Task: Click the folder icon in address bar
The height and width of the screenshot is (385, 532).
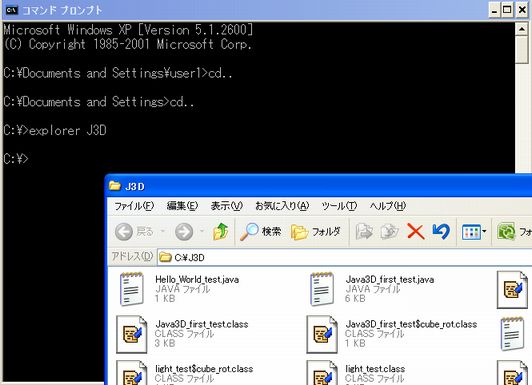Action: point(165,257)
